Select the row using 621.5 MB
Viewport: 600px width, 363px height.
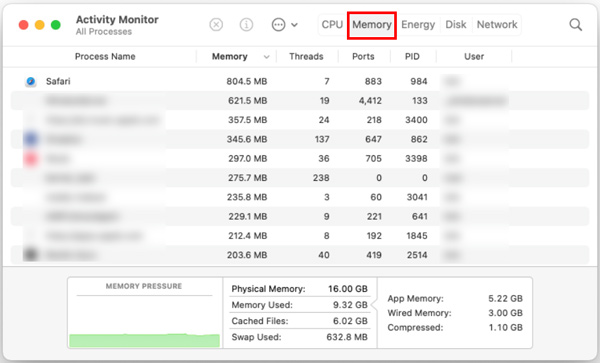tap(300, 101)
